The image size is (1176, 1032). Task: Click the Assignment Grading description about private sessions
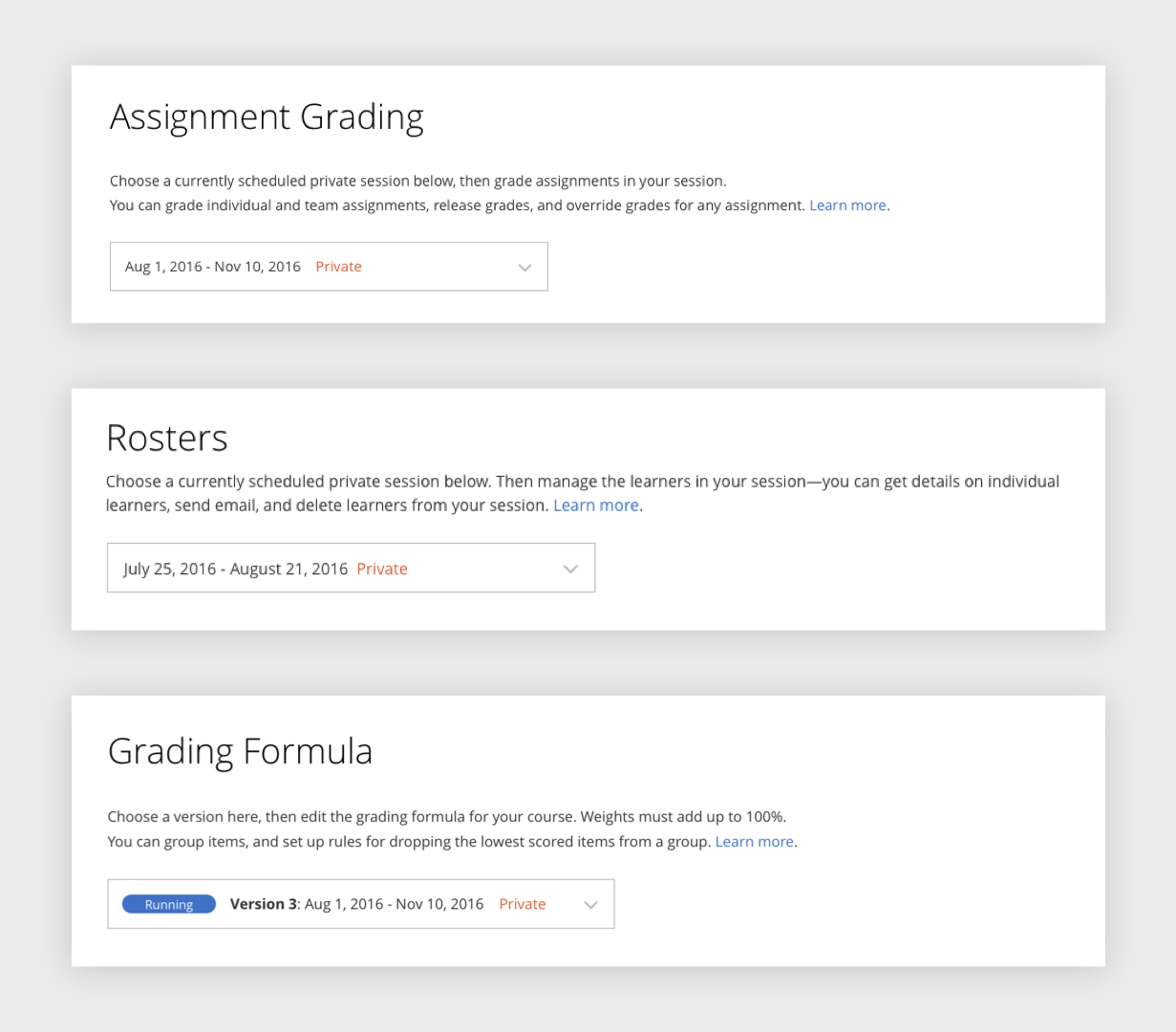417,181
